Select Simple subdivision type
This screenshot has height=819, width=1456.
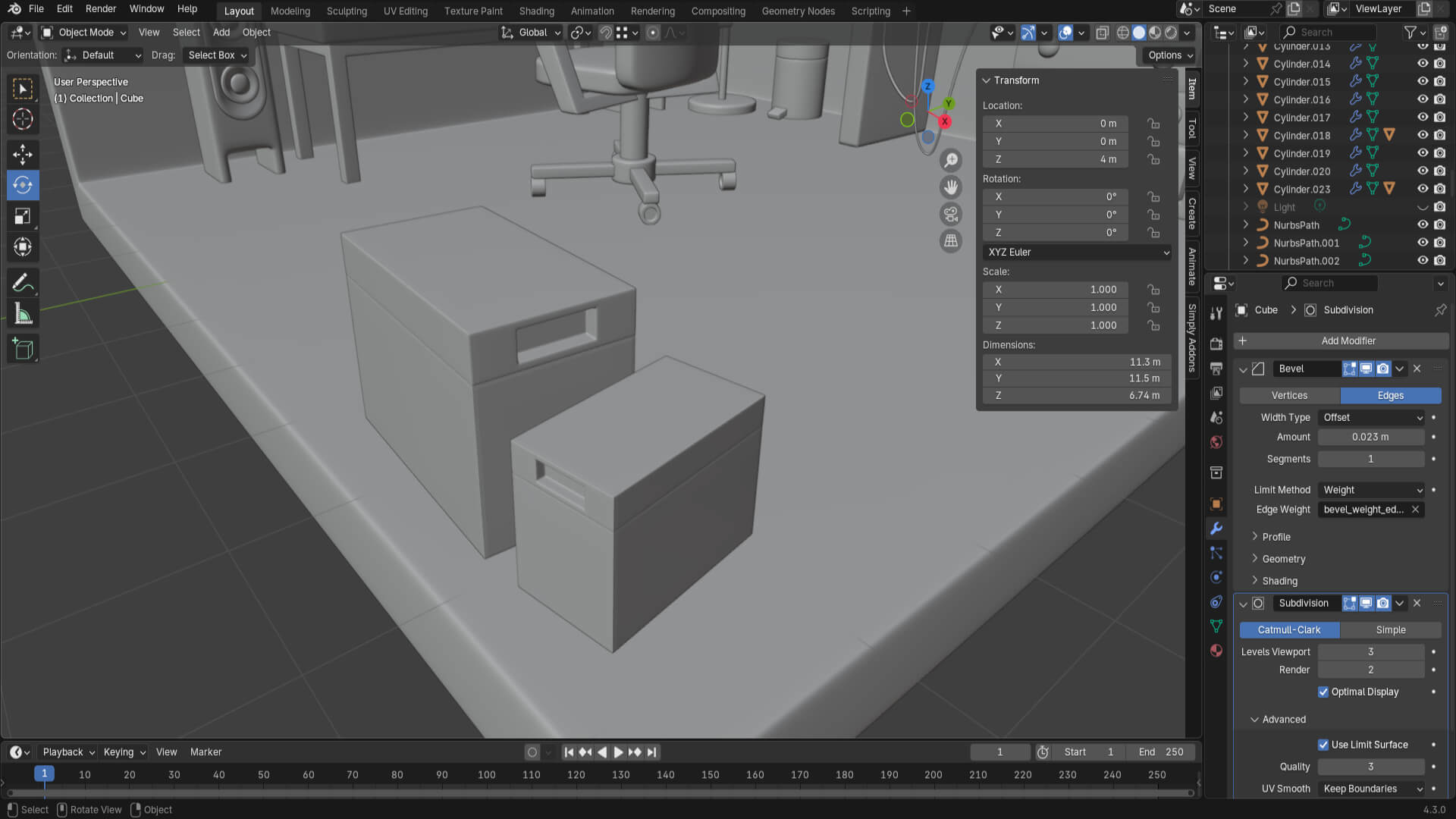tap(1390, 630)
